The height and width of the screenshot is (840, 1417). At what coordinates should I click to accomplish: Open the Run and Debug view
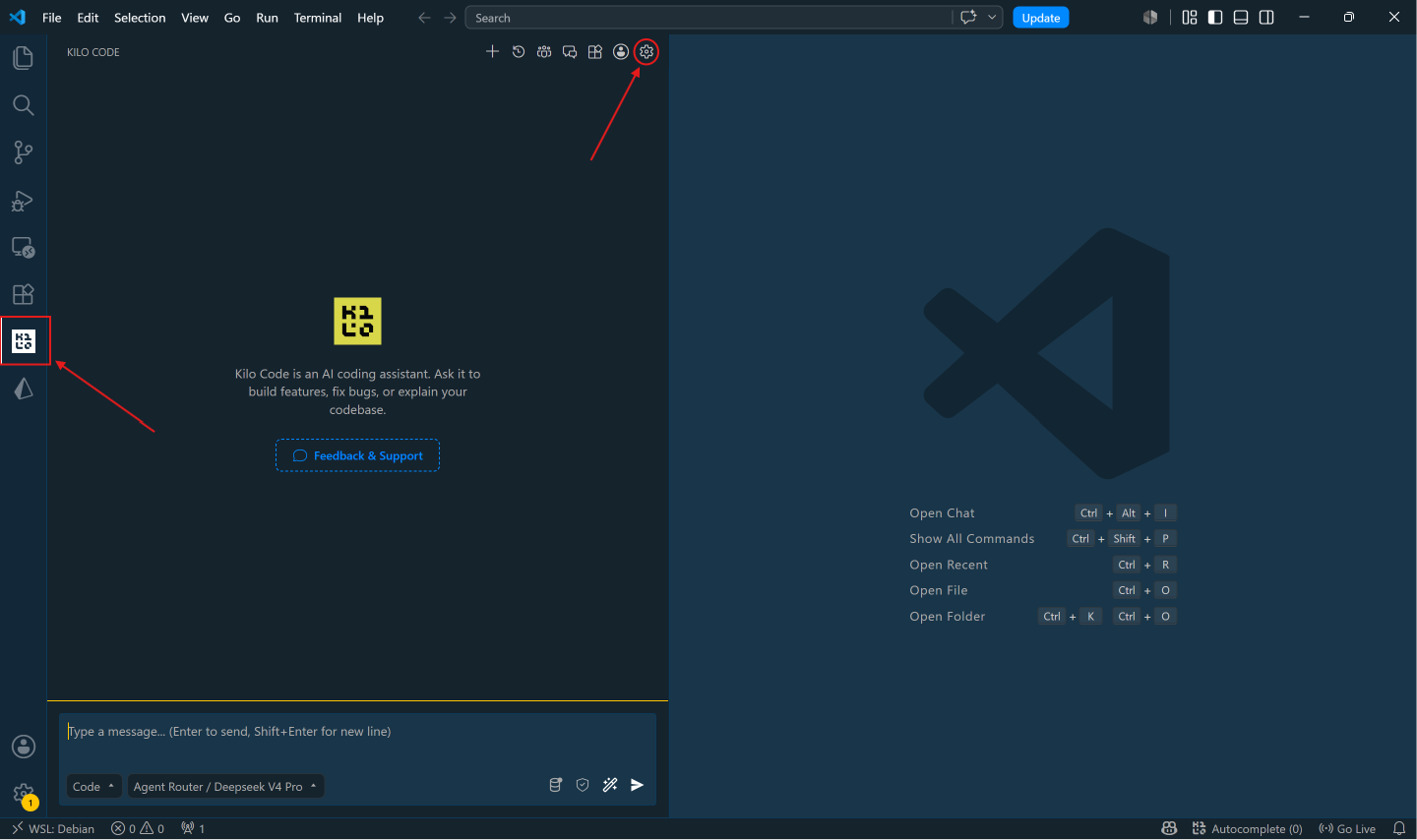pyautogui.click(x=23, y=201)
